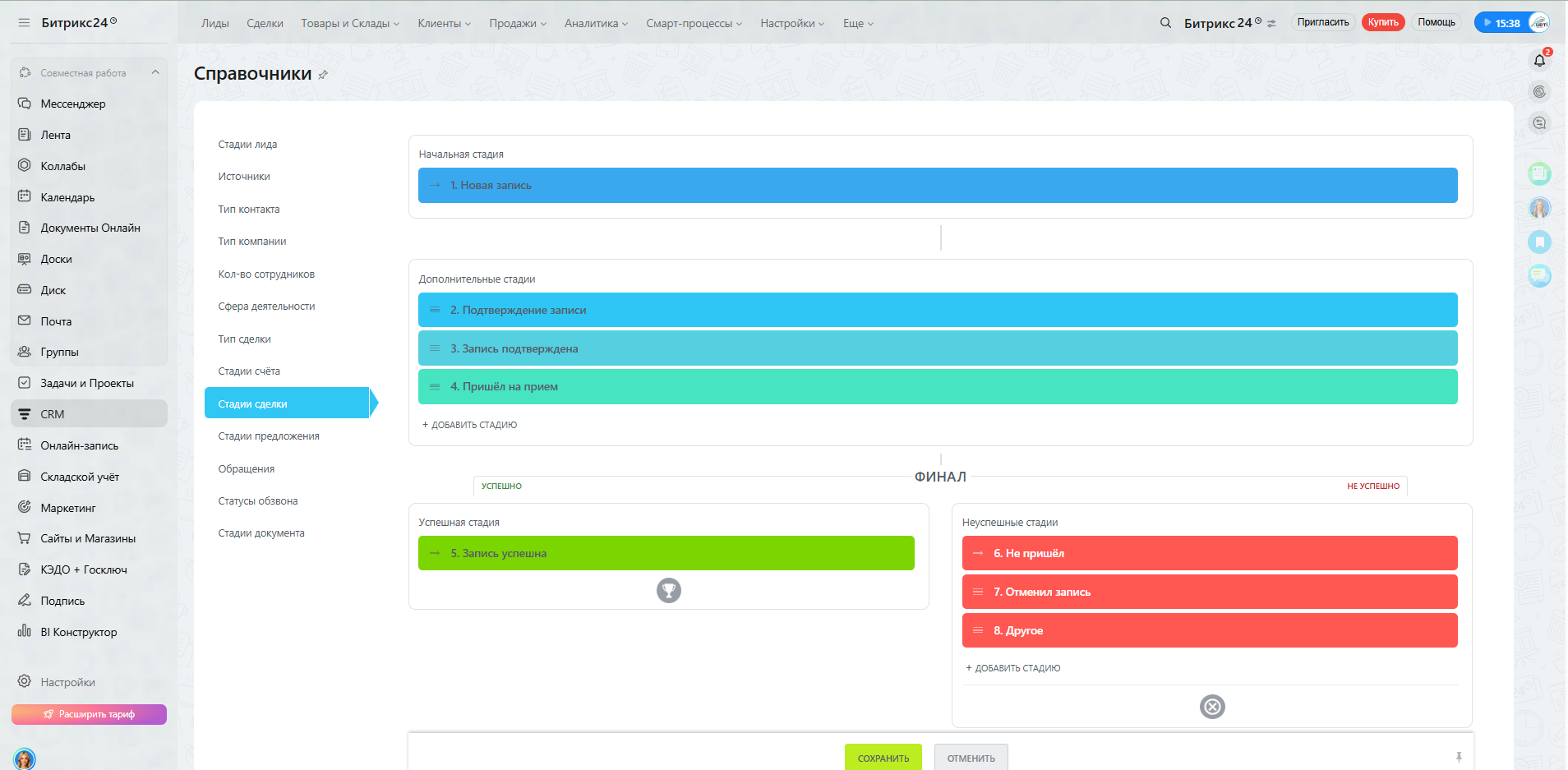
Task: Expand the Еще menu
Action: 858,23
